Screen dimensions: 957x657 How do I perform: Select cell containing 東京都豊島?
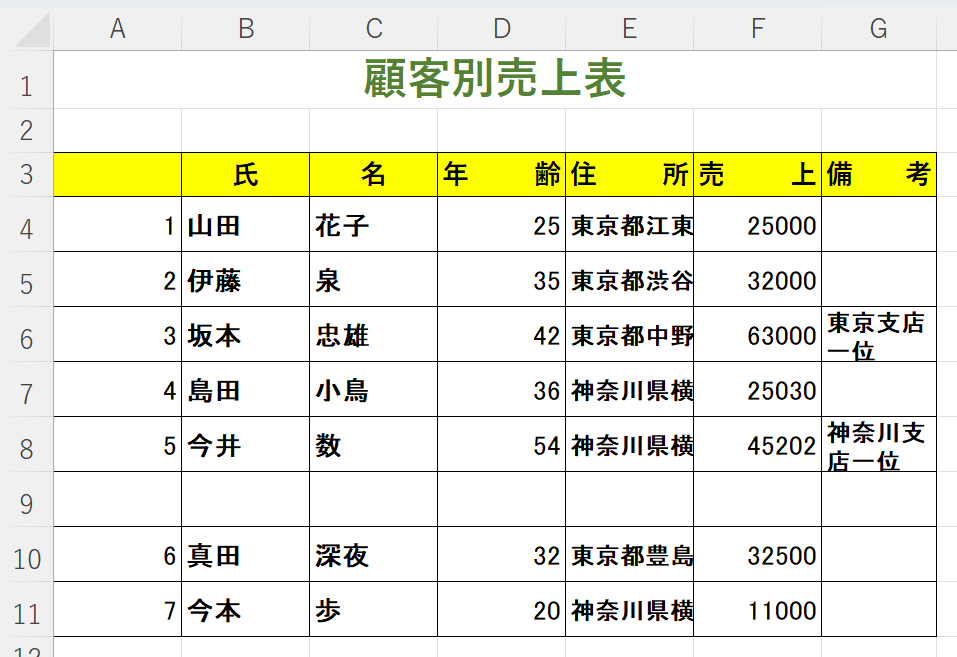point(629,555)
